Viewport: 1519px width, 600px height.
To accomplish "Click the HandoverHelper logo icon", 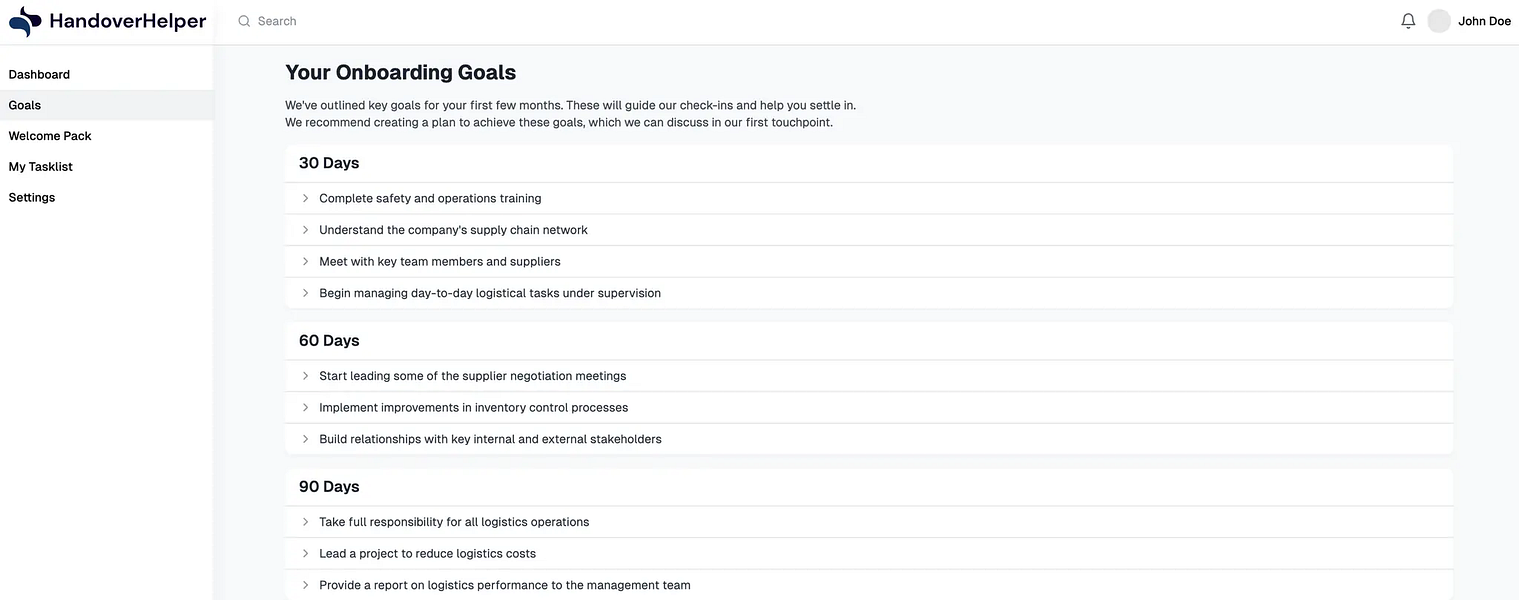I will pyautogui.click(x=25, y=21).
